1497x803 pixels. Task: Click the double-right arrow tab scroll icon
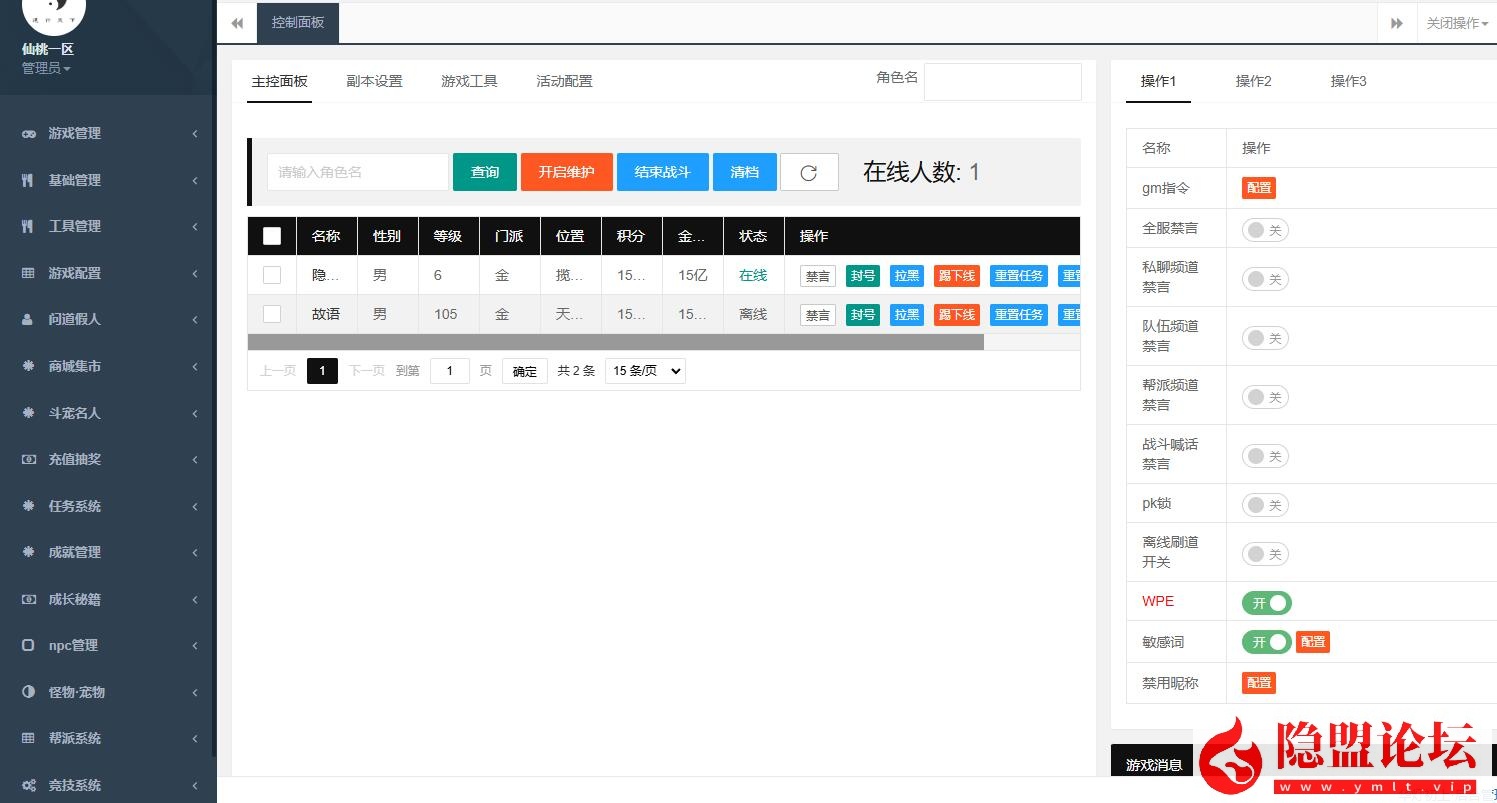[1396, 23]
